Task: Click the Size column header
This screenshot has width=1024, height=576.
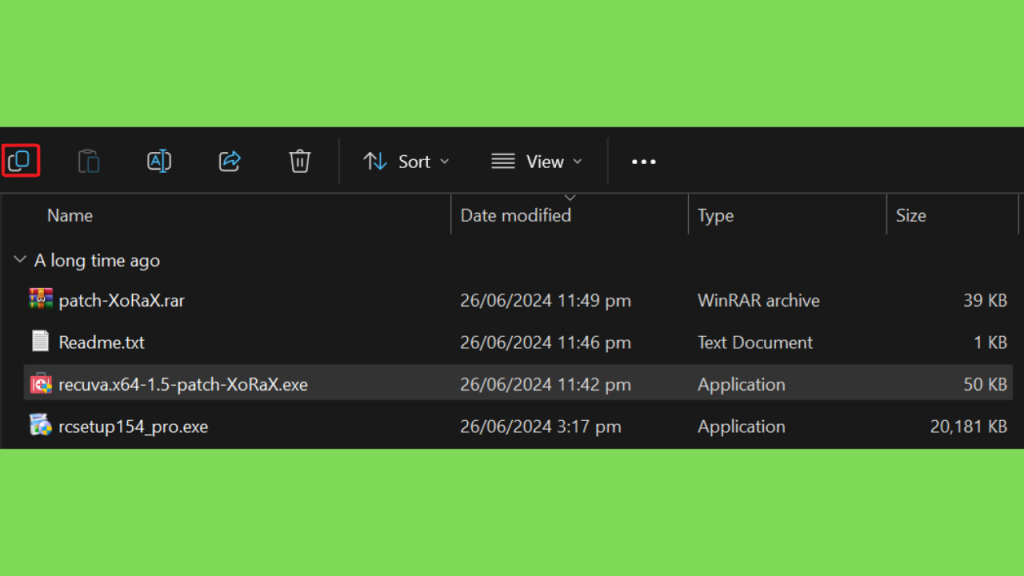Action: (910, 216)
